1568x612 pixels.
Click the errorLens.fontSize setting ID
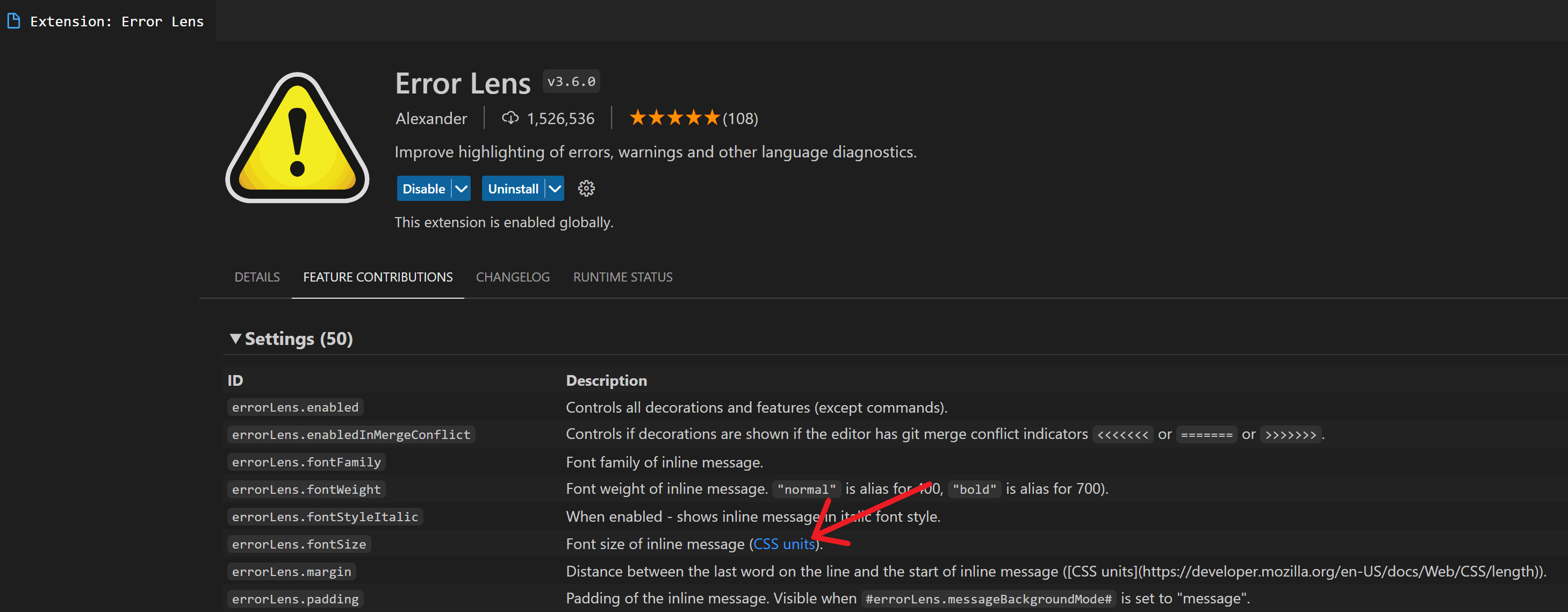[x=299, y=544]
